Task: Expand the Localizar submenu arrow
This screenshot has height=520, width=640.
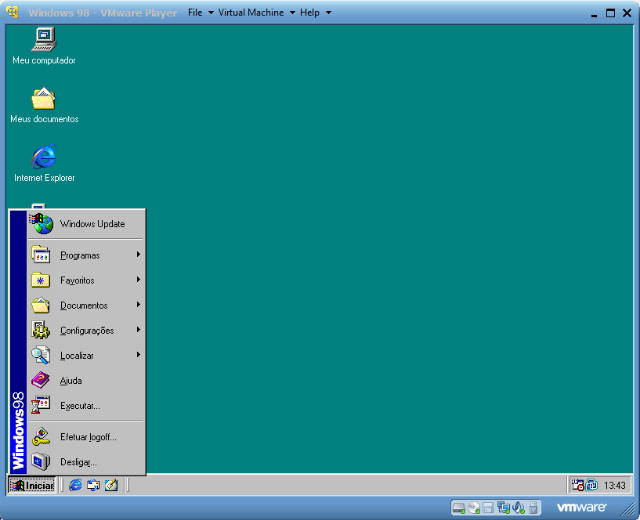Action: [x=138, y=355]
